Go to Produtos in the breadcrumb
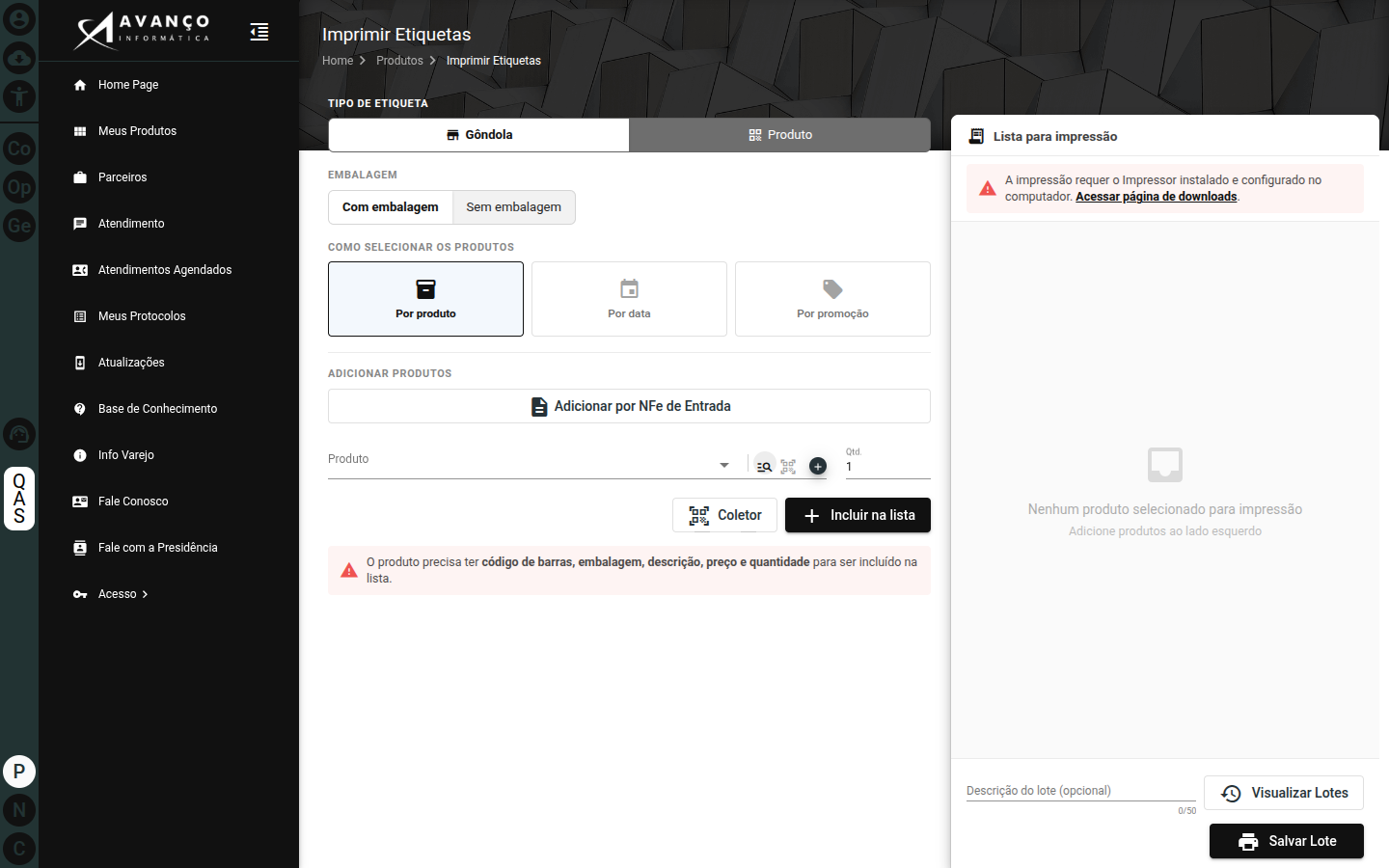This screenshot has height=868, width=1389. (399, 61)
